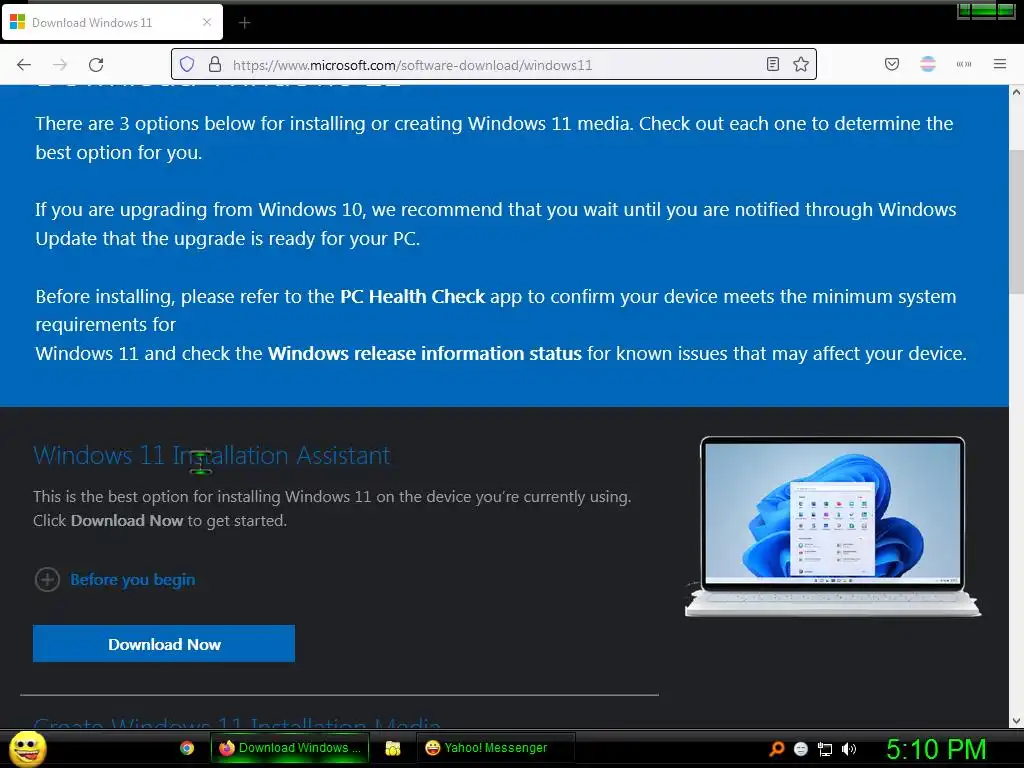This screenshot has width=1024, height=768.
Task: Open the smiley start button
Action: [27, 748]
